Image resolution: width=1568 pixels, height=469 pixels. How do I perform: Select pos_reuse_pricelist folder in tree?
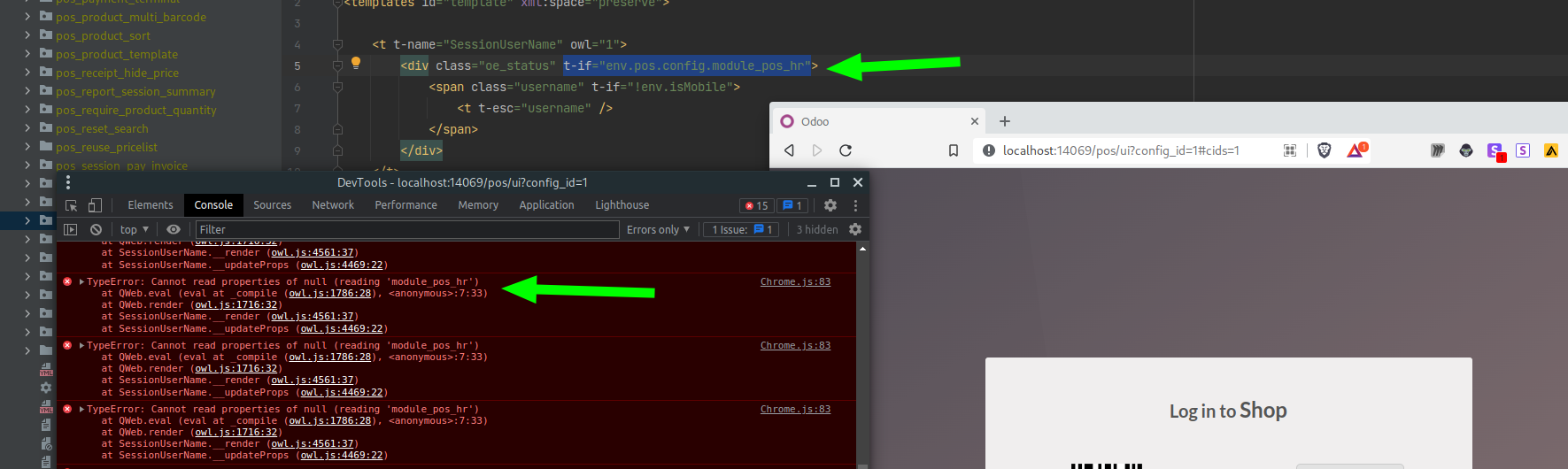click(106, 147)
